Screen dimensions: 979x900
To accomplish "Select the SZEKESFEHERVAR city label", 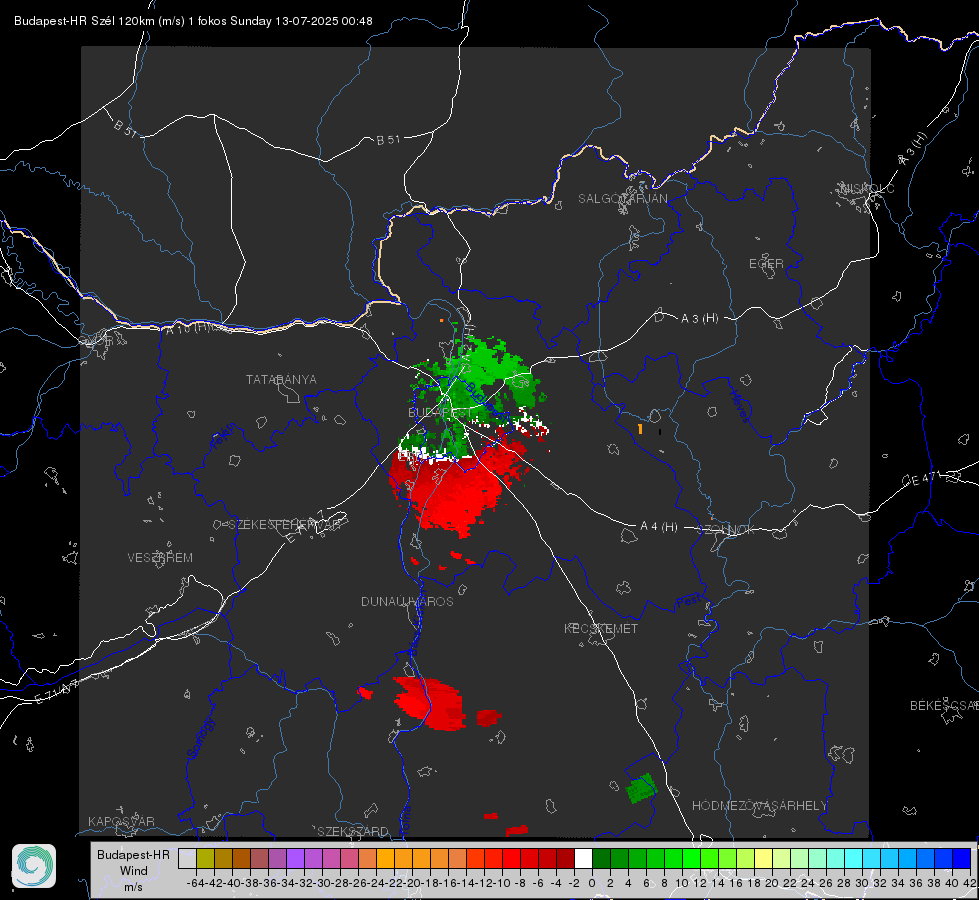I will coord(284,525).
